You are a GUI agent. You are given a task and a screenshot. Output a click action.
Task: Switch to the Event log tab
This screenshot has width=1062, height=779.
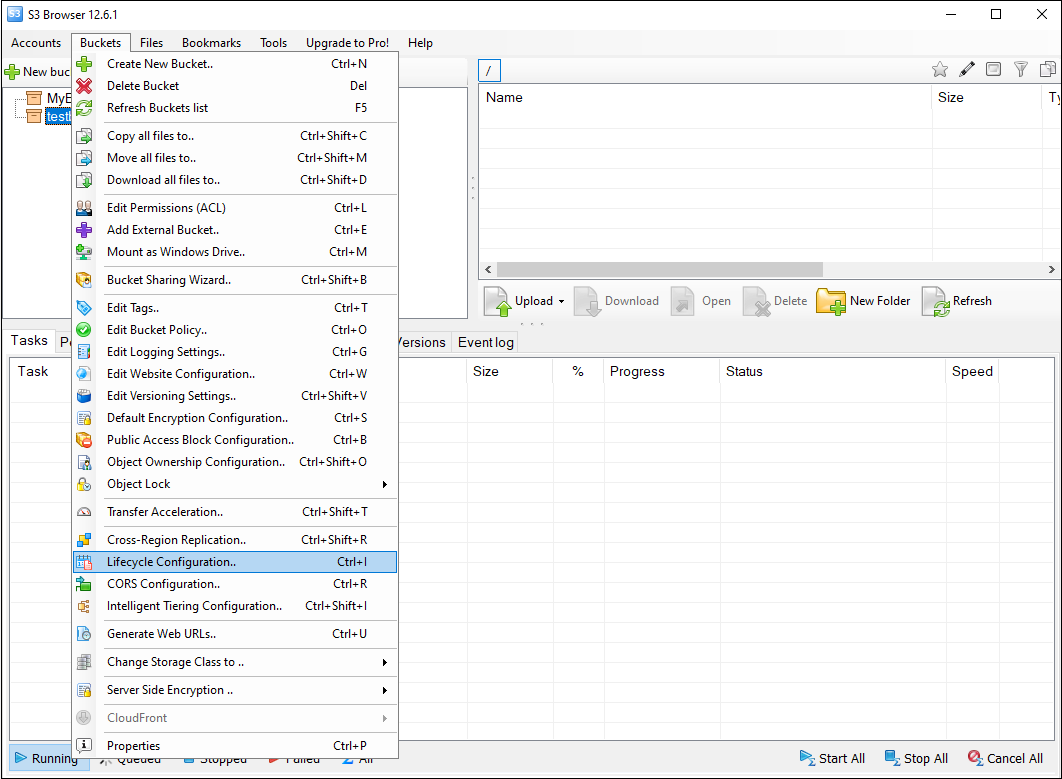click(x=486, y=343)
